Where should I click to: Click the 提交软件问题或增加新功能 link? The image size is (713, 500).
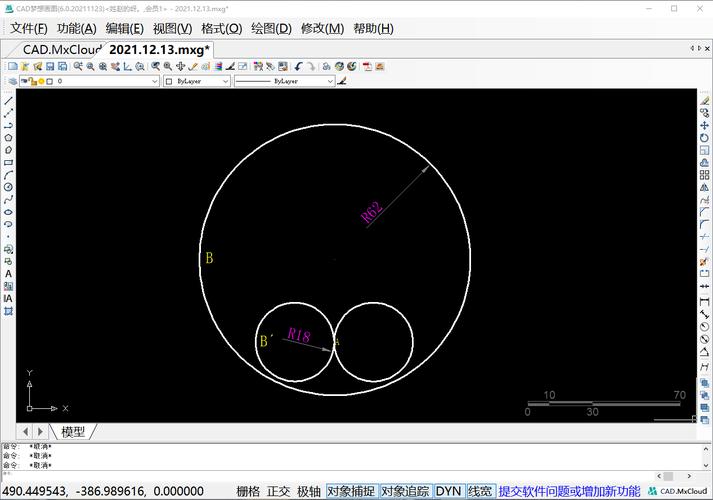coord(569,491)
